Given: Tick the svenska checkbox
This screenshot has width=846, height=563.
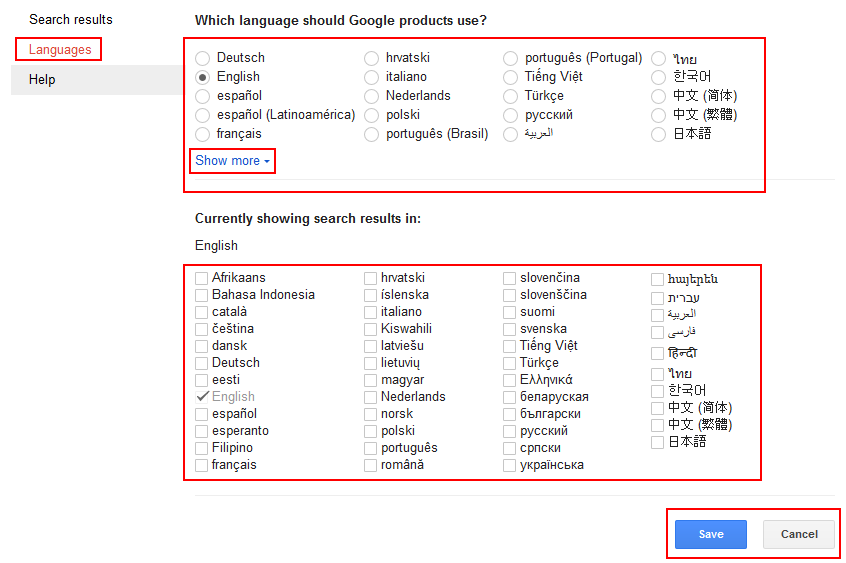Looking at the screenshot, I should (509, 329).
